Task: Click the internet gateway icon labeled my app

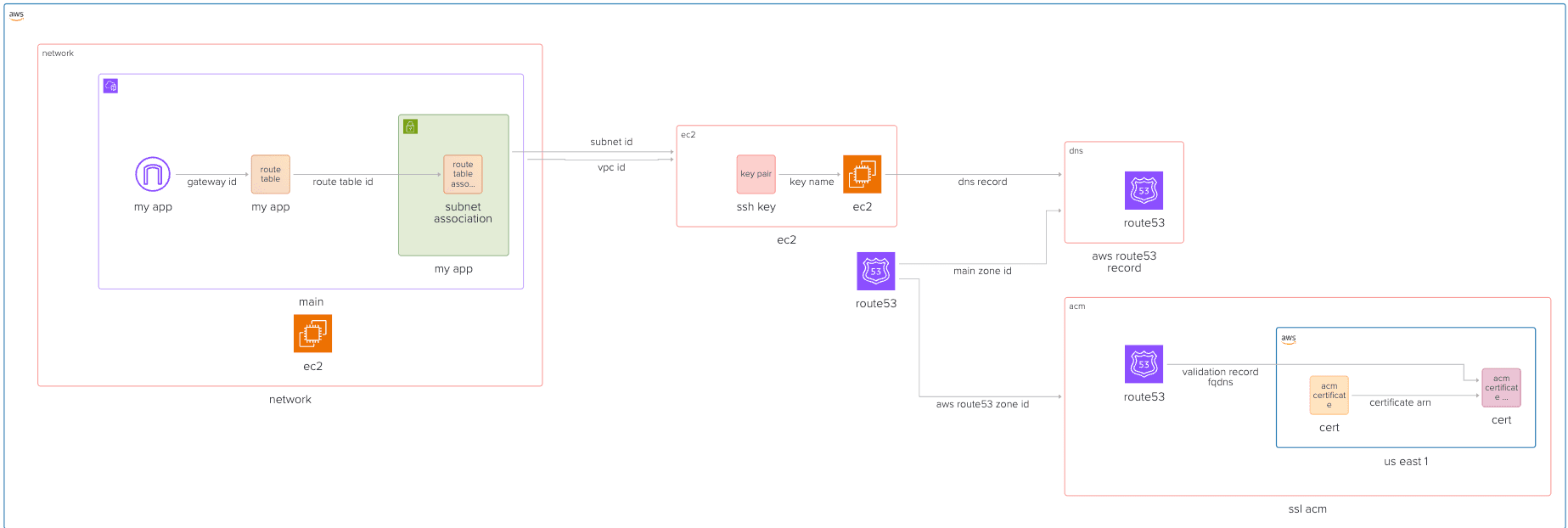Action: click(x=153, y=174)
